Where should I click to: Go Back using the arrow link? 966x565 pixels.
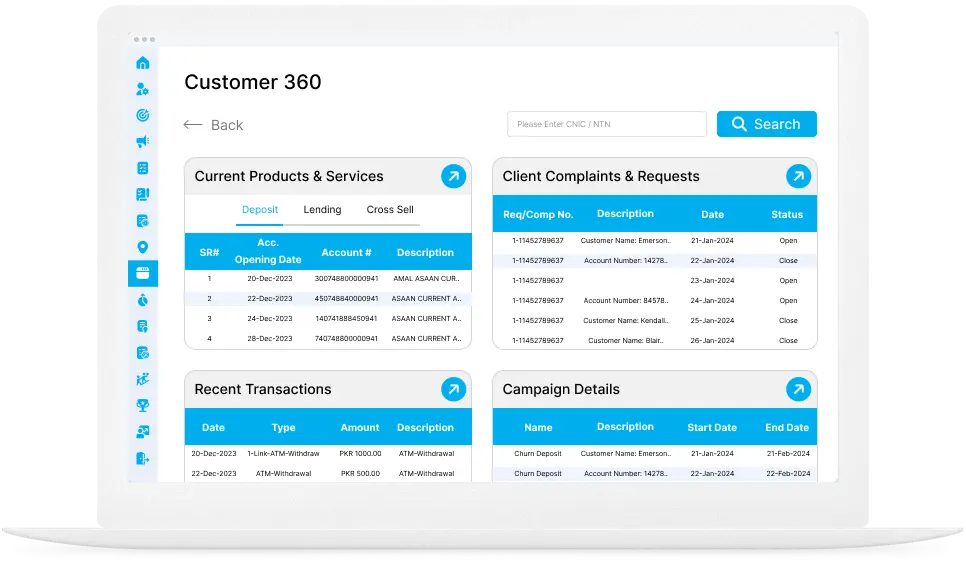click(x=213, y=125)
